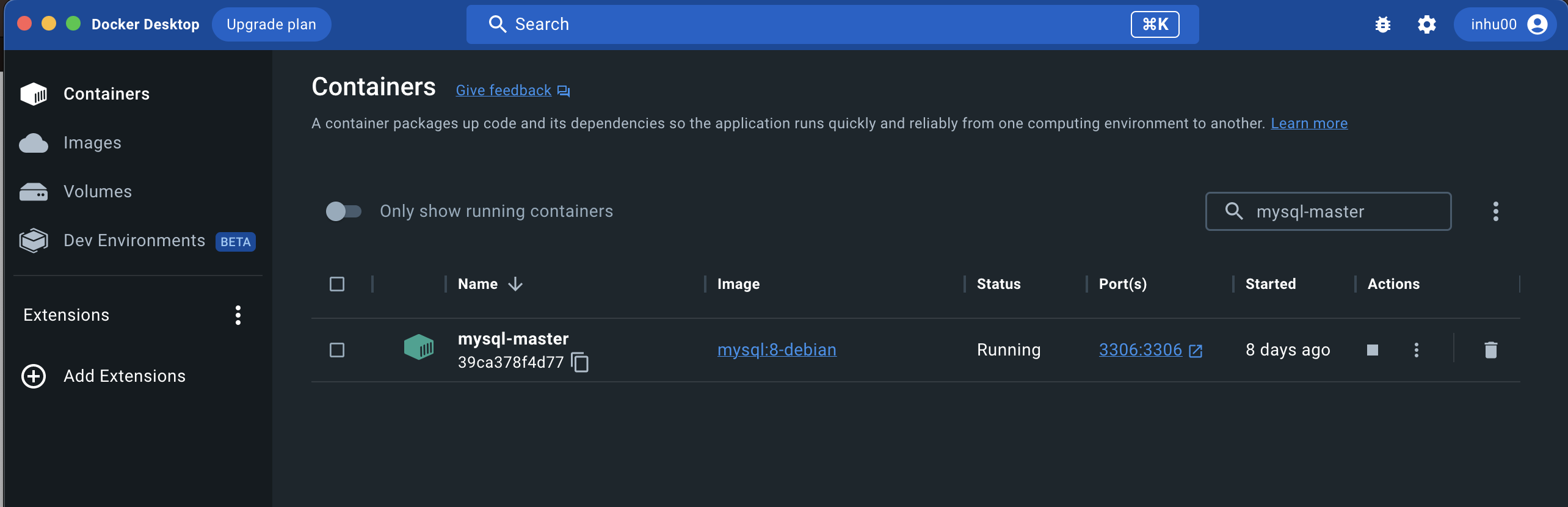
Task: Click the Actions column header
Action: click(x=1393, y=284)
